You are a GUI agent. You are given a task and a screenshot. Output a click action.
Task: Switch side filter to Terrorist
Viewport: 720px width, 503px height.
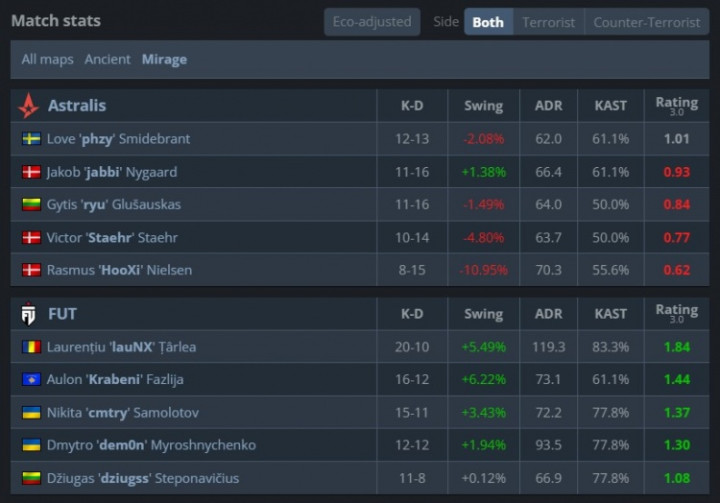548,22
